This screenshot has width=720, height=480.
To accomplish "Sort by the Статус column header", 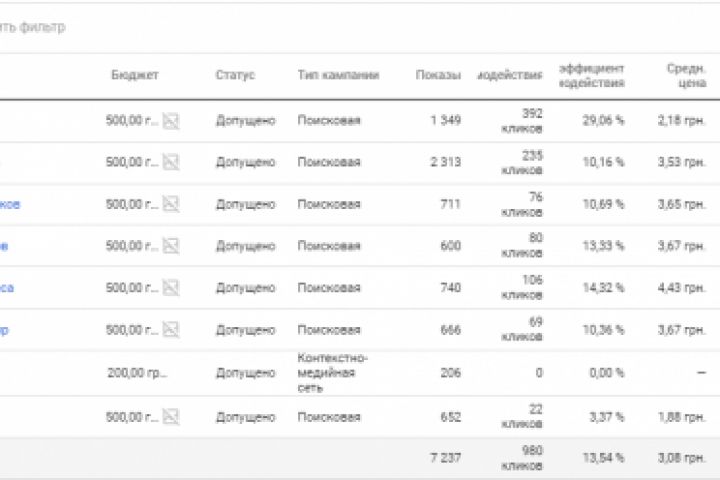I will [x=235, y=76].
